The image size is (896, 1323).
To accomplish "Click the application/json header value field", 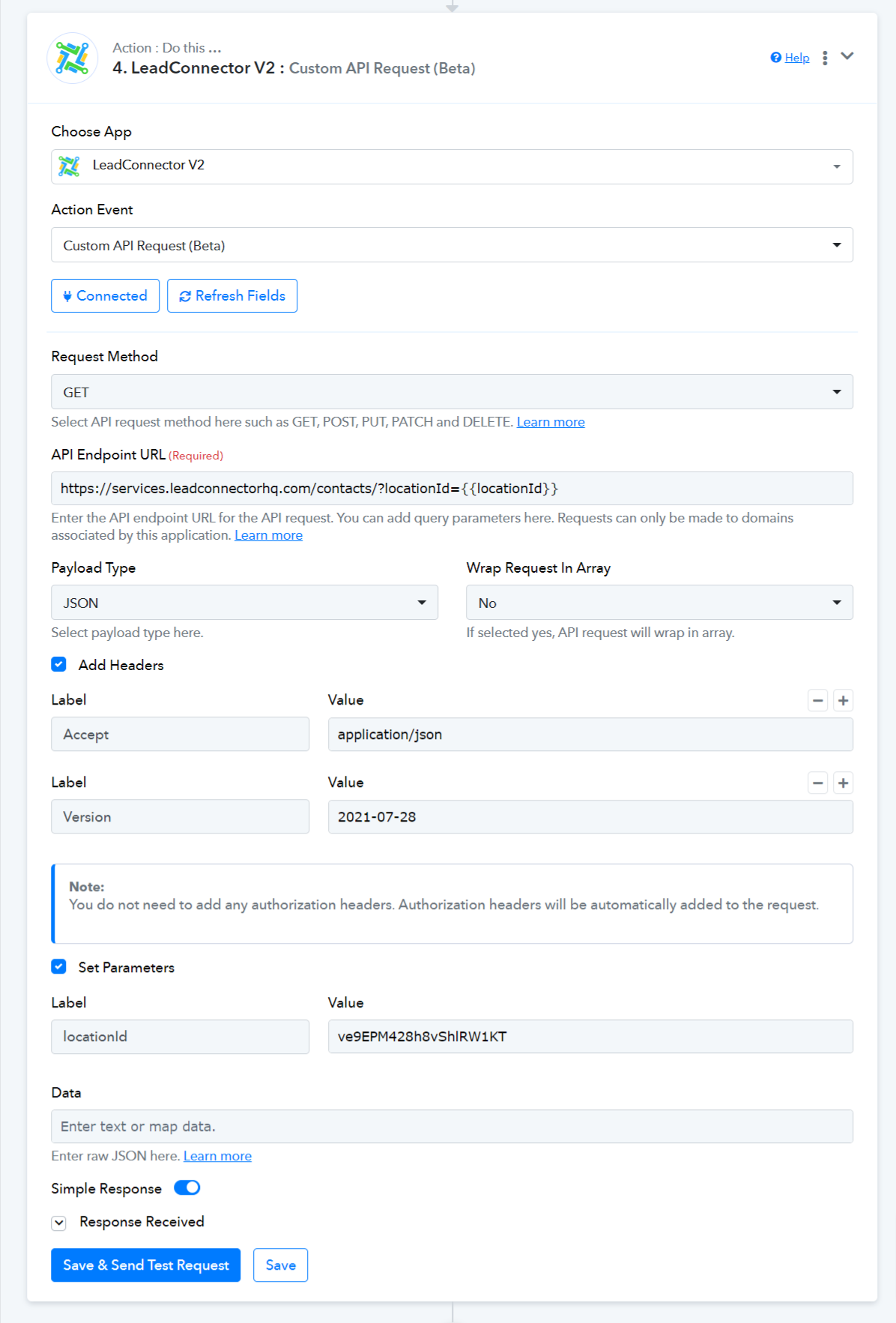I will tap(590, 734).
